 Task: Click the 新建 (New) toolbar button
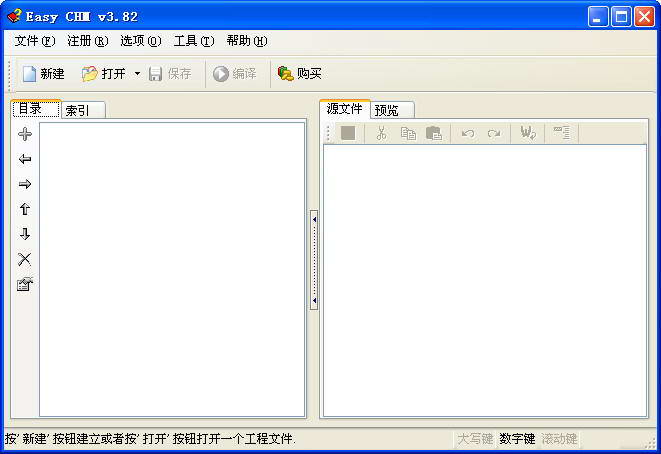(43, 74)
